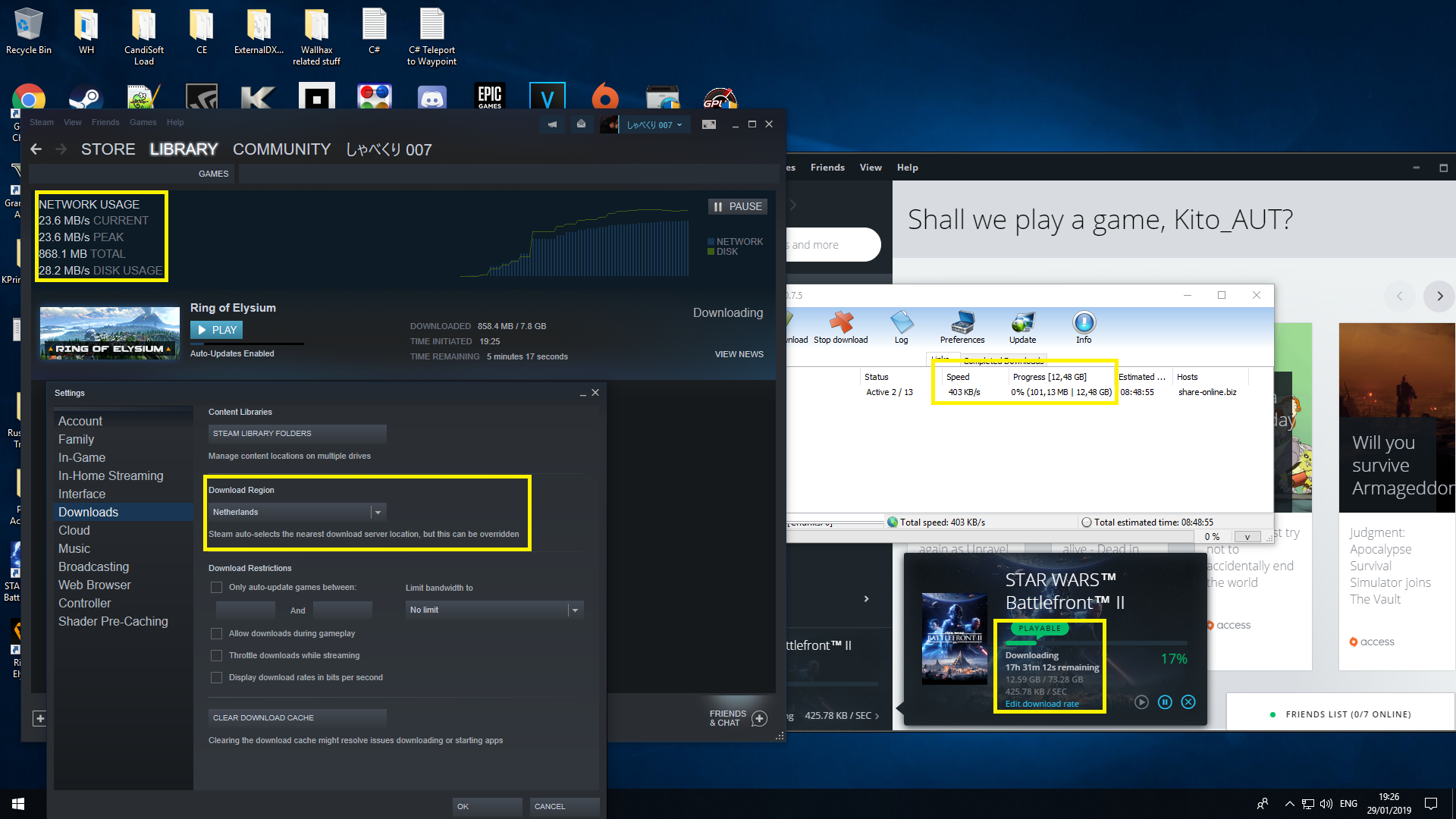Viewport: 1456px width, 819px height.
Task: Open the Windows Start menu
Action: point(18,804)
